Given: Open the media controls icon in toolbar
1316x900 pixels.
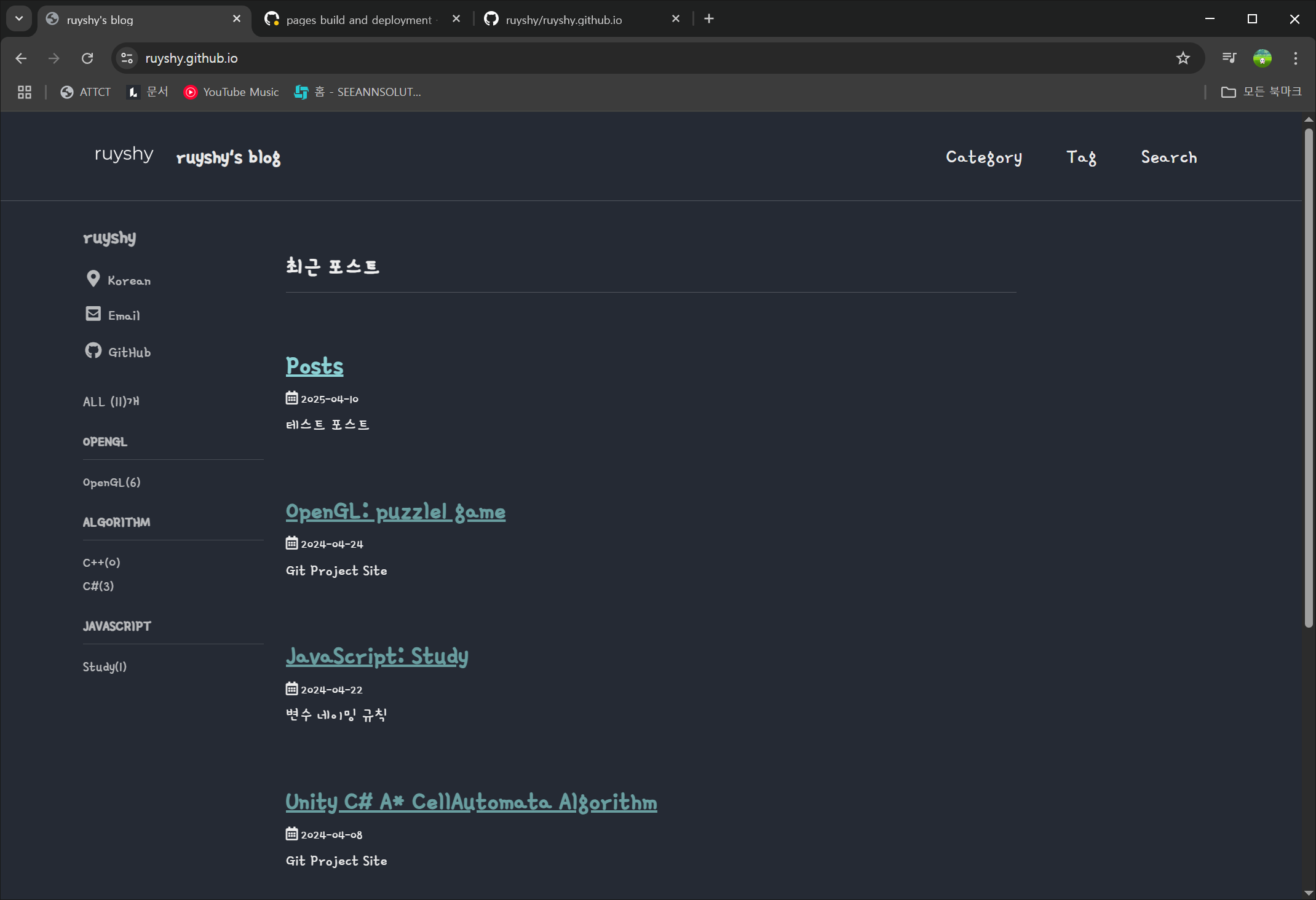Looking at the screenshot, I should (x=1229, y=58).
